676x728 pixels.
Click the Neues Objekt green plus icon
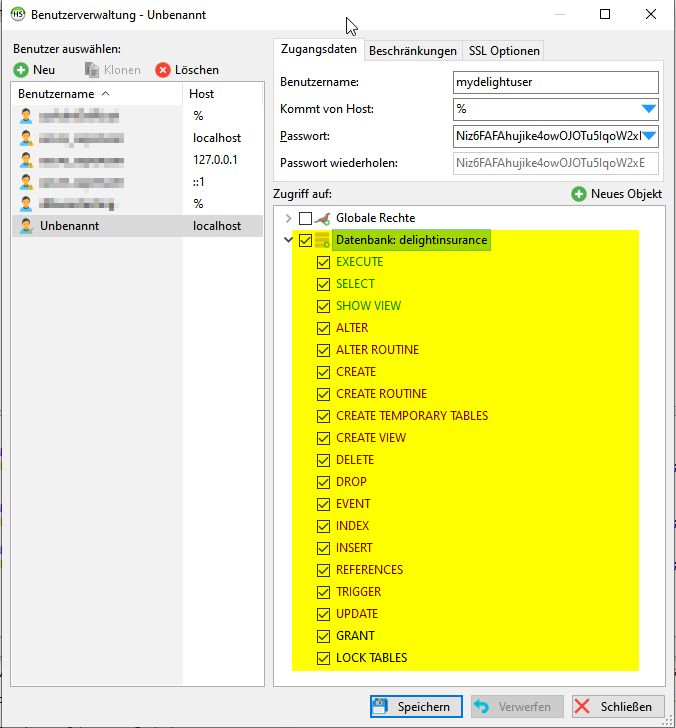pos(579,193)
